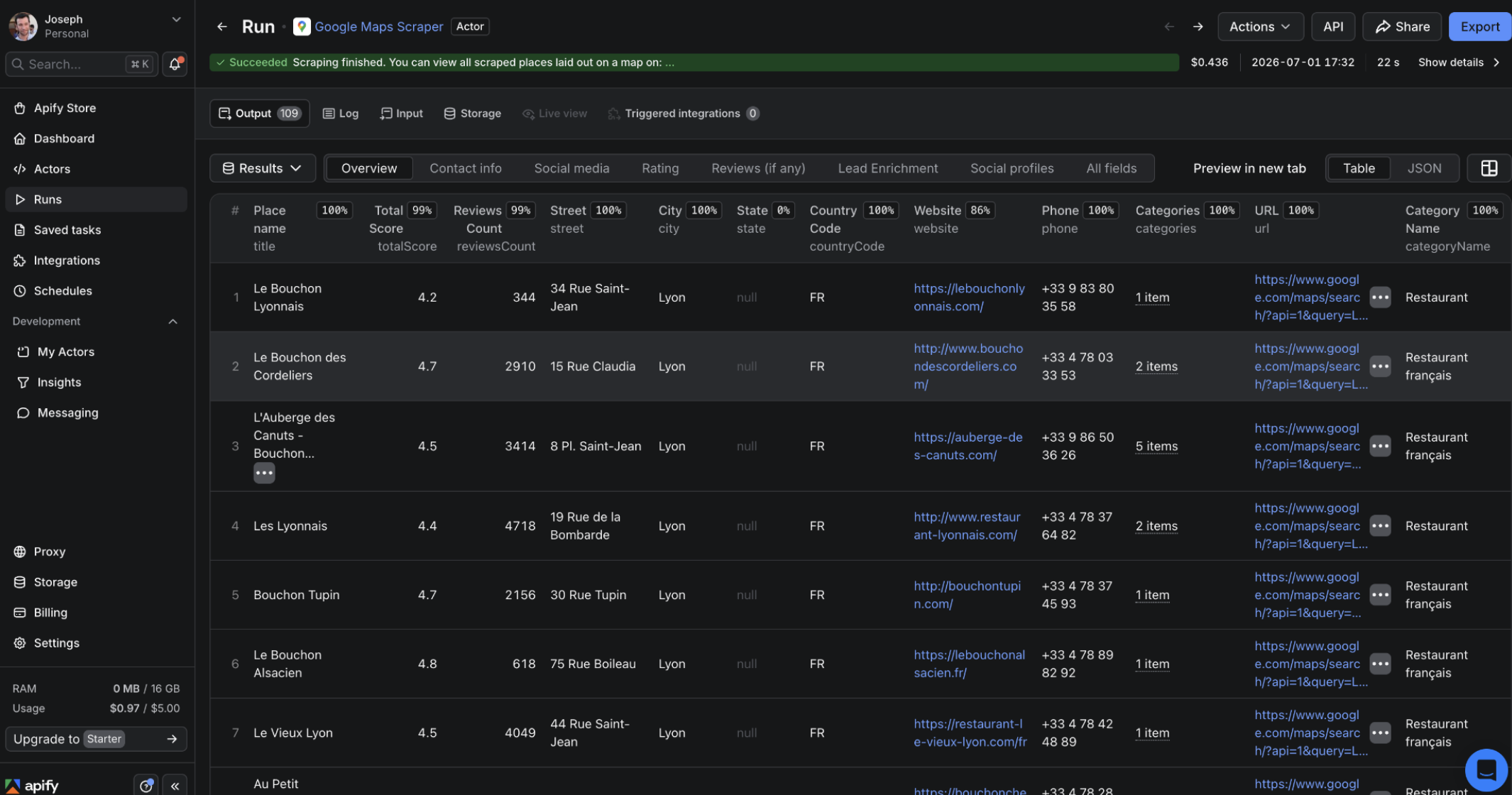Open the Actions dropdown
Viewport: 1512px width, 795px height.
1260,27
